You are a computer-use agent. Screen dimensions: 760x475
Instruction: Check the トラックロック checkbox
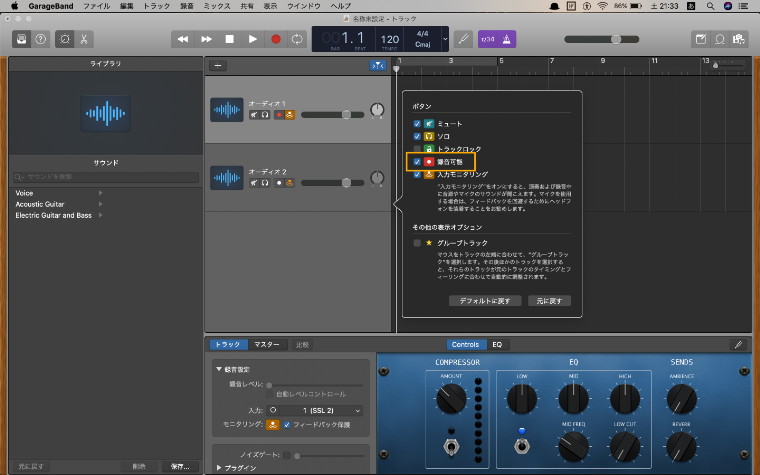(417, 148)
